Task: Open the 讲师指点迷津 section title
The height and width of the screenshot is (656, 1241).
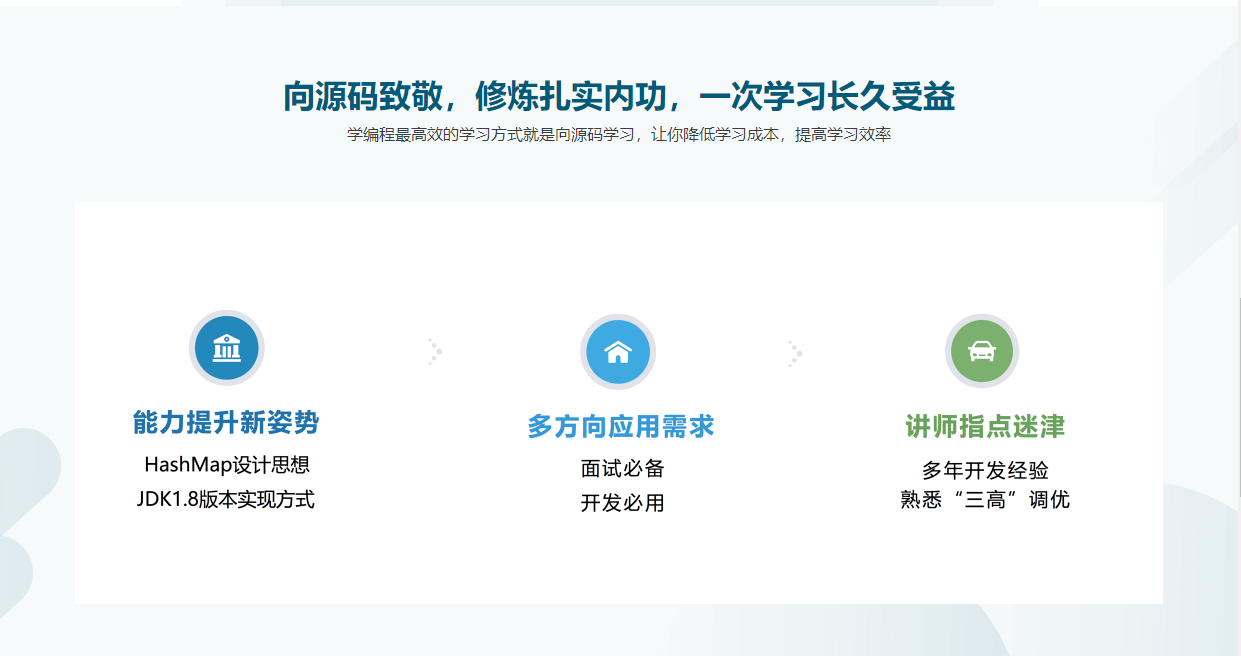Action: [985, 427]
